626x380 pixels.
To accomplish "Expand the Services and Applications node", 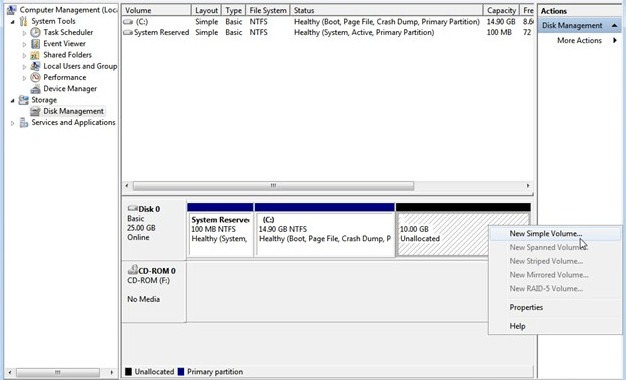I will 13,123.
